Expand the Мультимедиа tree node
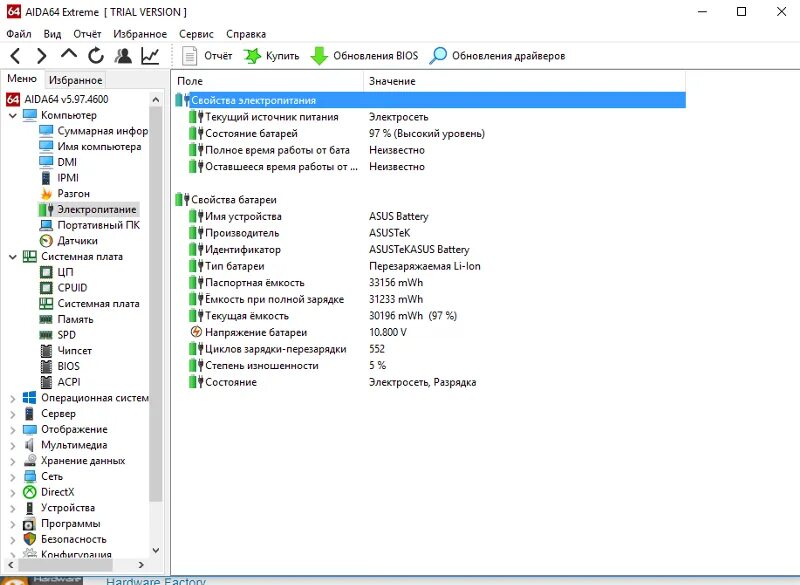This screenshot has height=585, width=800. [13, 446]
